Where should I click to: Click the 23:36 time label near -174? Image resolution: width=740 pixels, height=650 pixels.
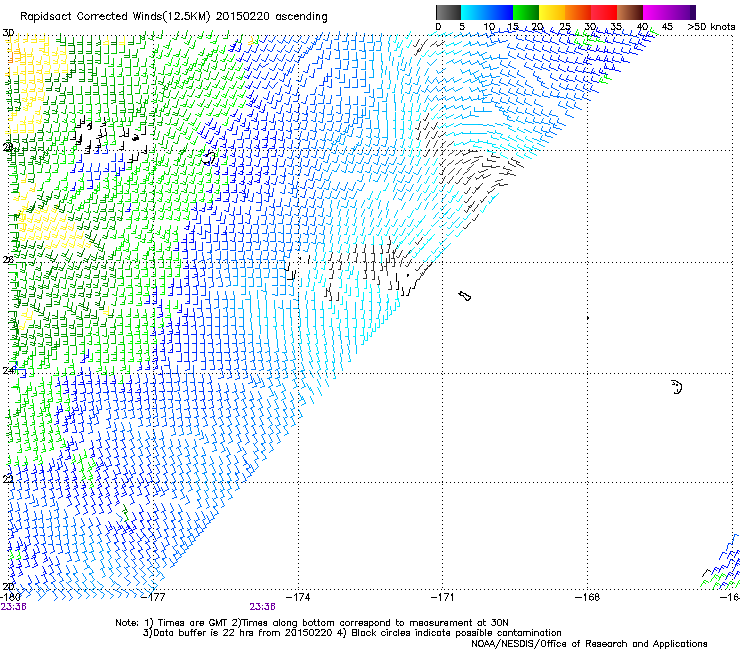point(262,607)
